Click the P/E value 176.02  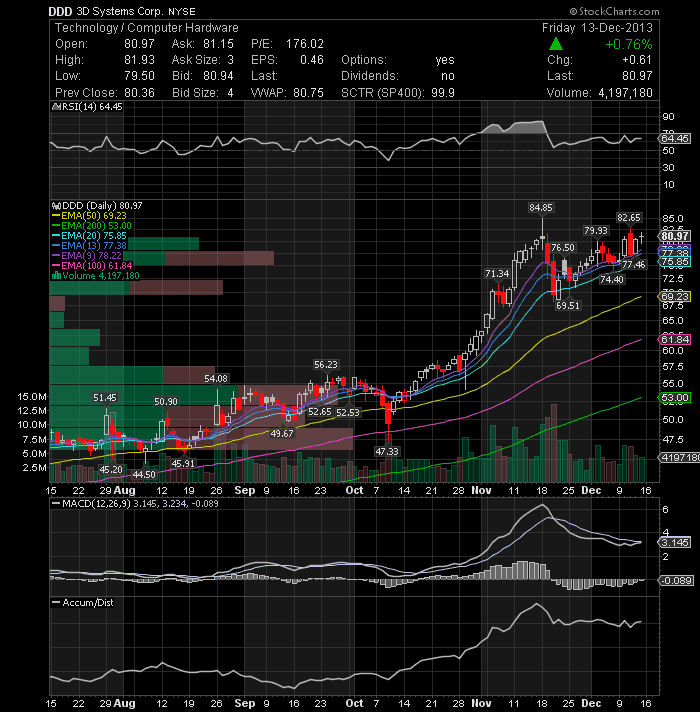305,44
